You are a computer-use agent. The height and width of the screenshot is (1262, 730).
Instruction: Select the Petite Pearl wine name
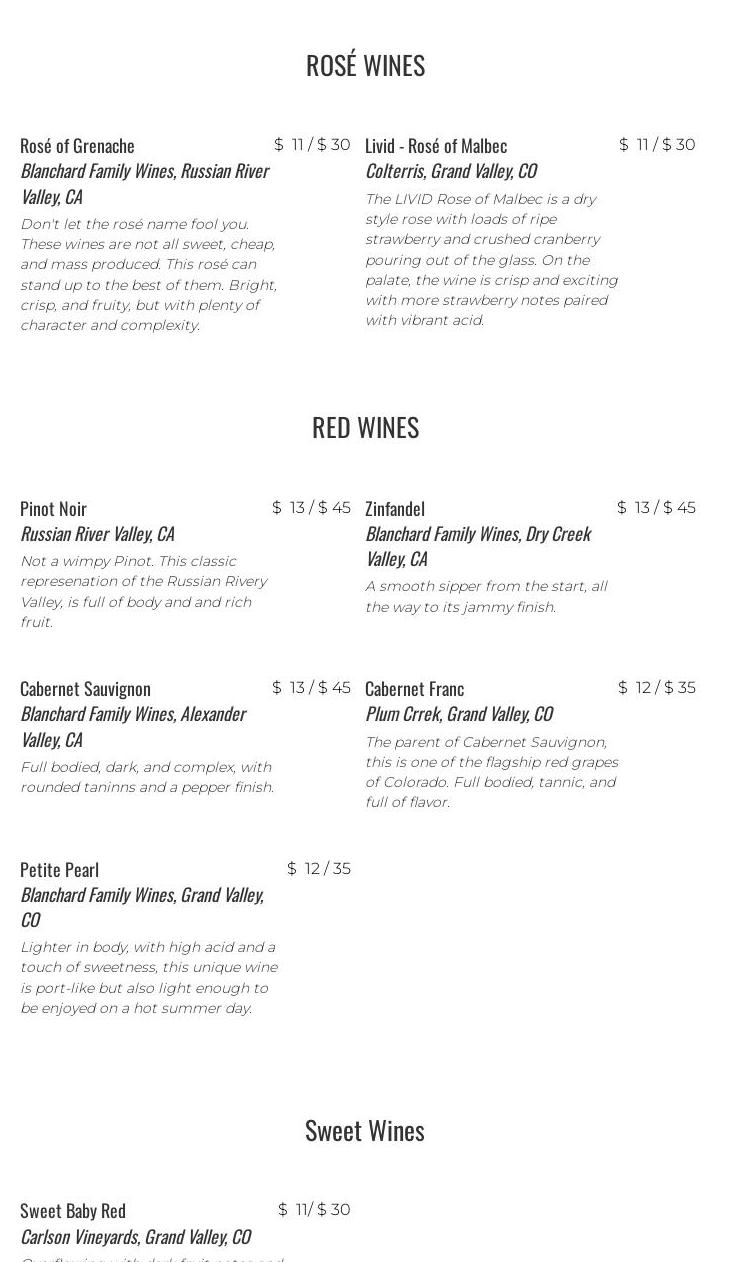[59, 870]
